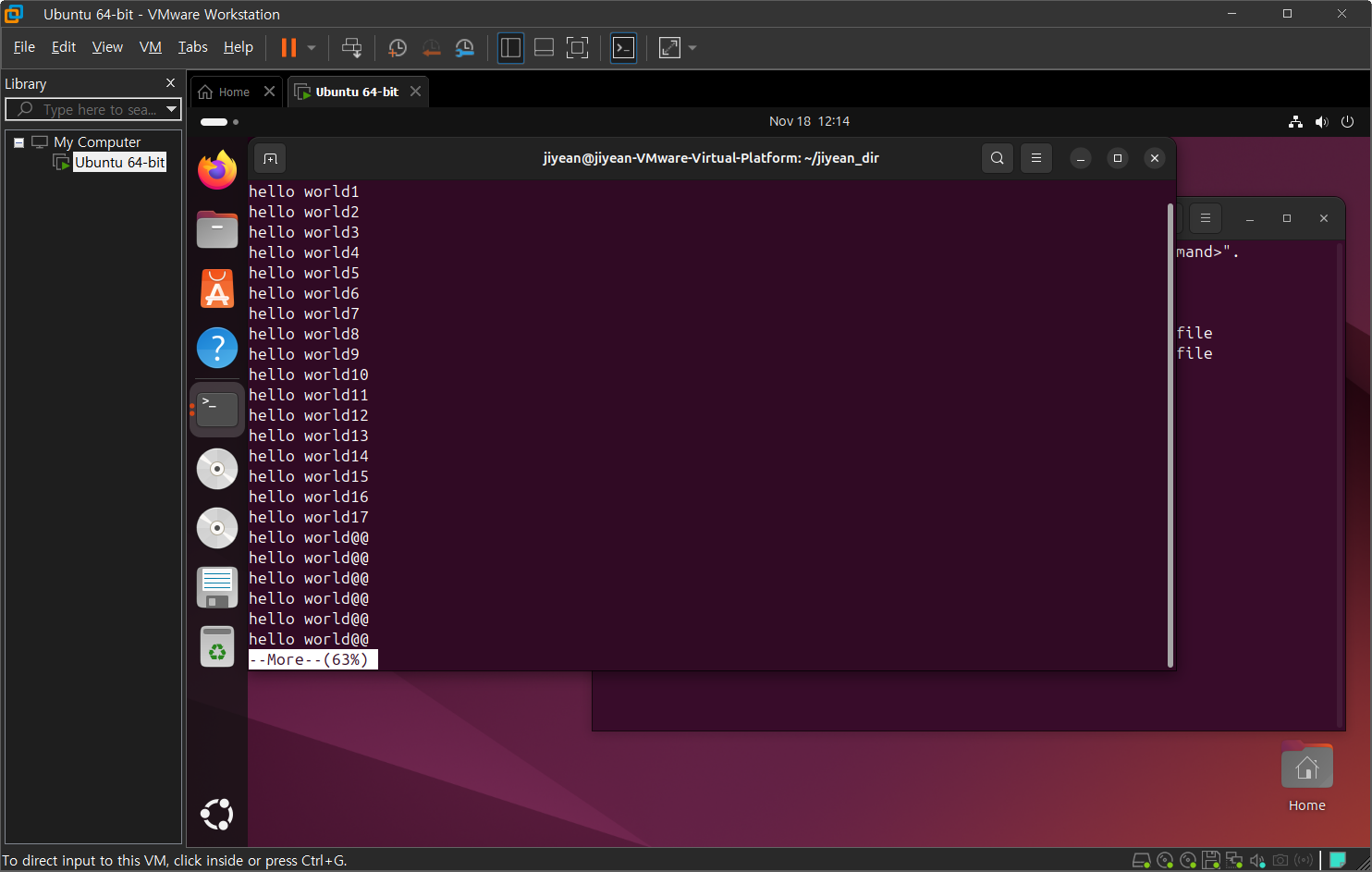The width and height of the screenshot is (1372, 872).
Task: Enter full screen mode icon
Action: 577,47
